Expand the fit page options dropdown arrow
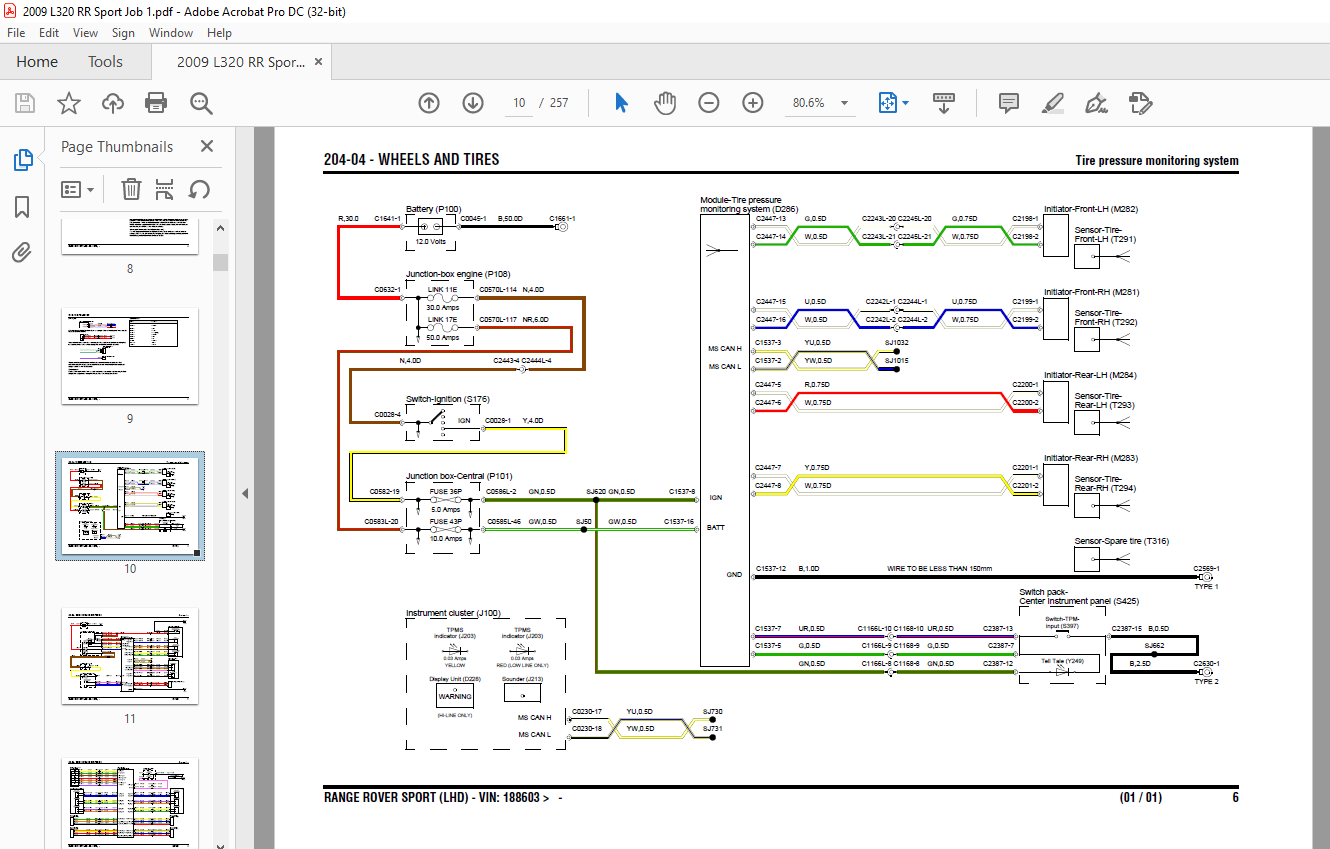Viewport: 1330px width, 849px height. [906, 103]
